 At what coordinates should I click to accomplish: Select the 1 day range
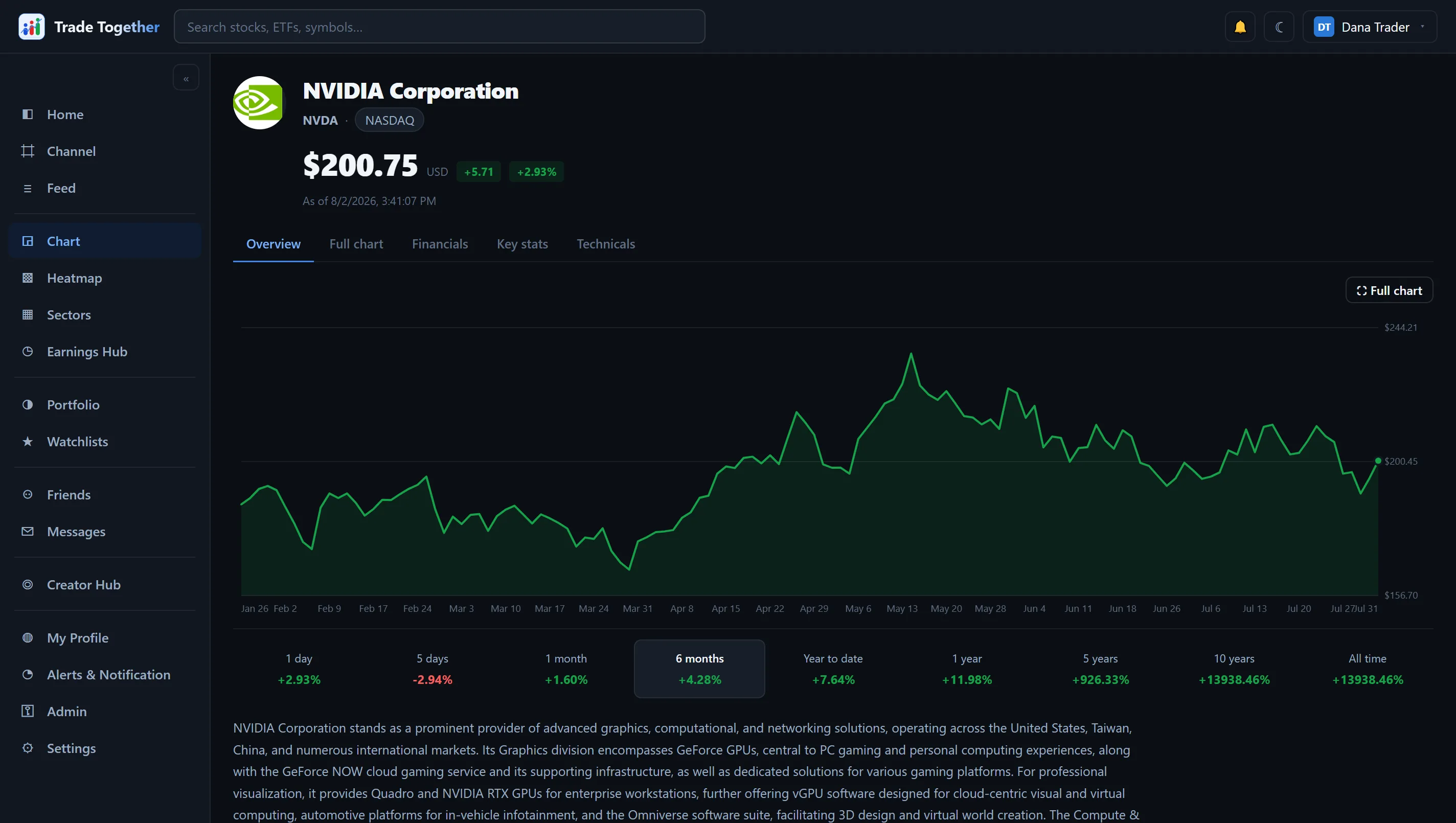pos(299,669)
